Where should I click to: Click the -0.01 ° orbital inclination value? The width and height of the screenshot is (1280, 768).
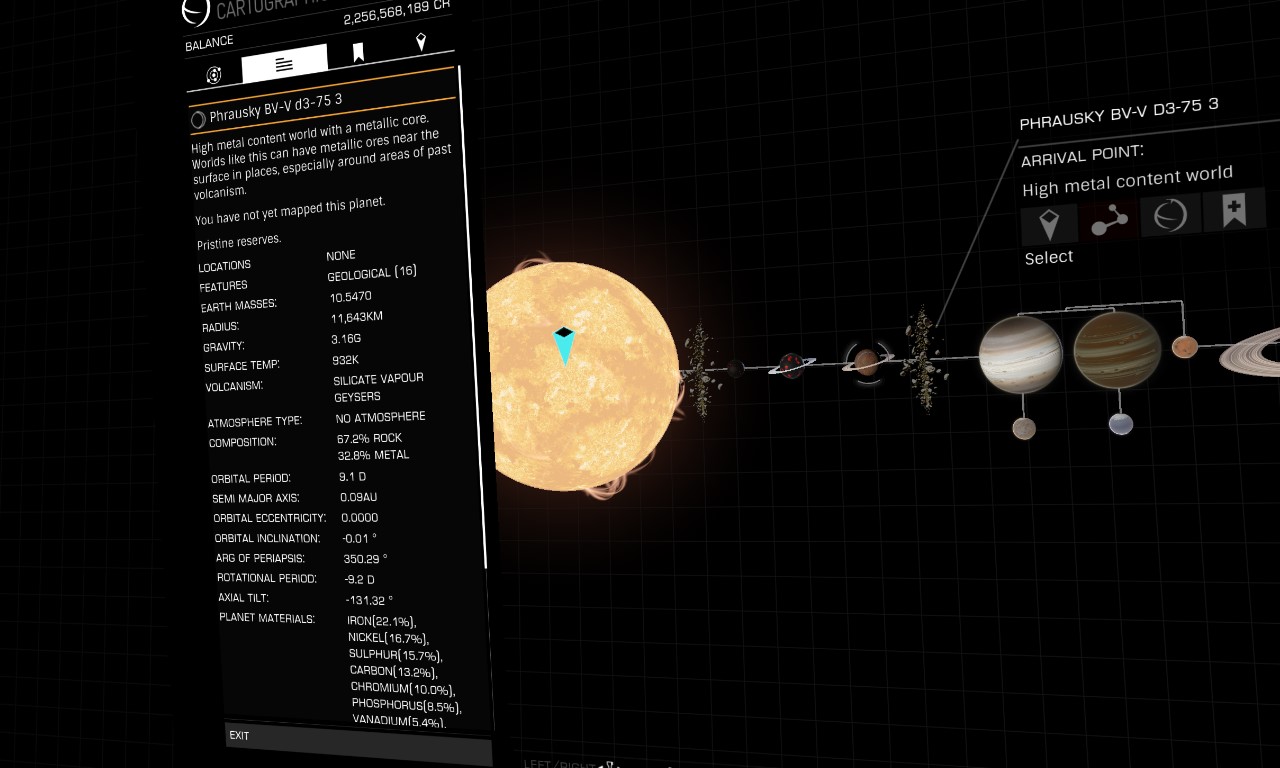tap(359, 538)
